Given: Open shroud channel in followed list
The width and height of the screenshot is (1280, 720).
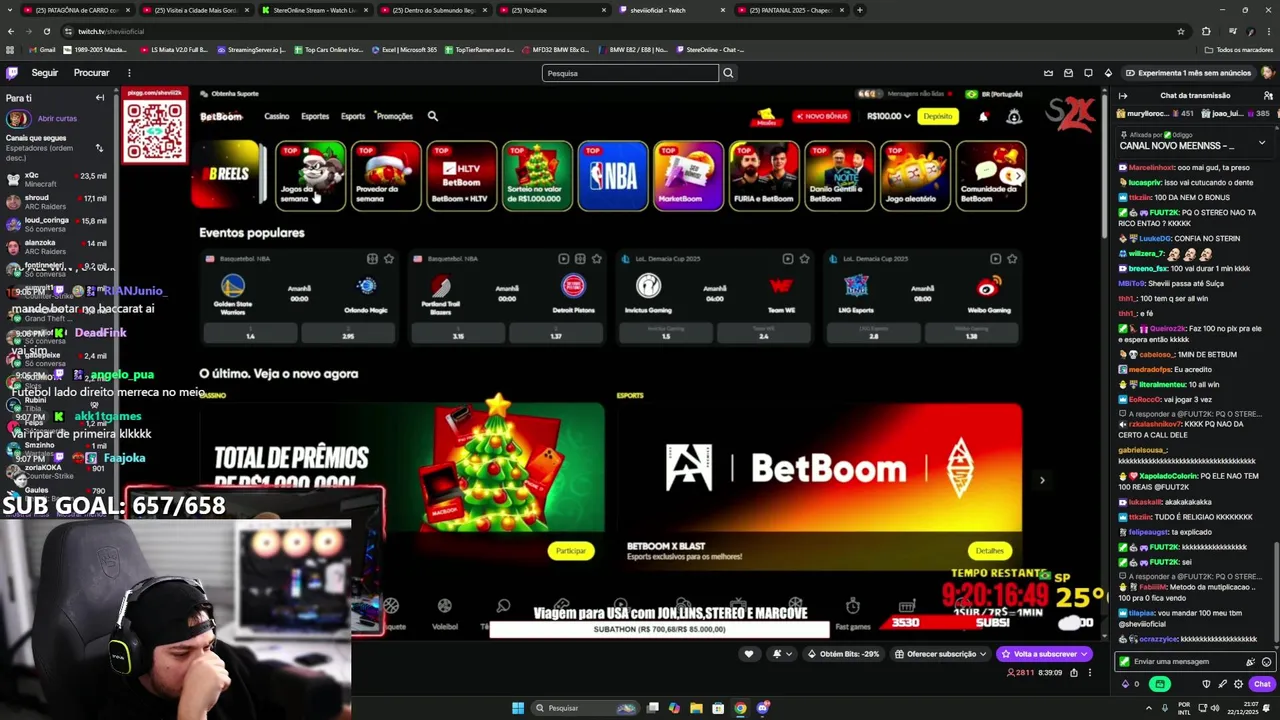Looking at the screenshot, I should tap(57, 201).
